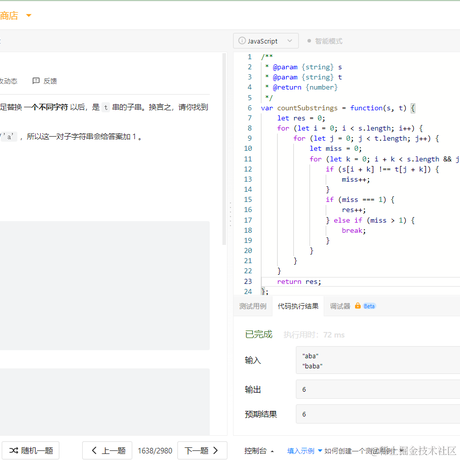Click the 1638/2980 problem counter
This screenshot has width=460, height=460.
click(x=155, y=451)
